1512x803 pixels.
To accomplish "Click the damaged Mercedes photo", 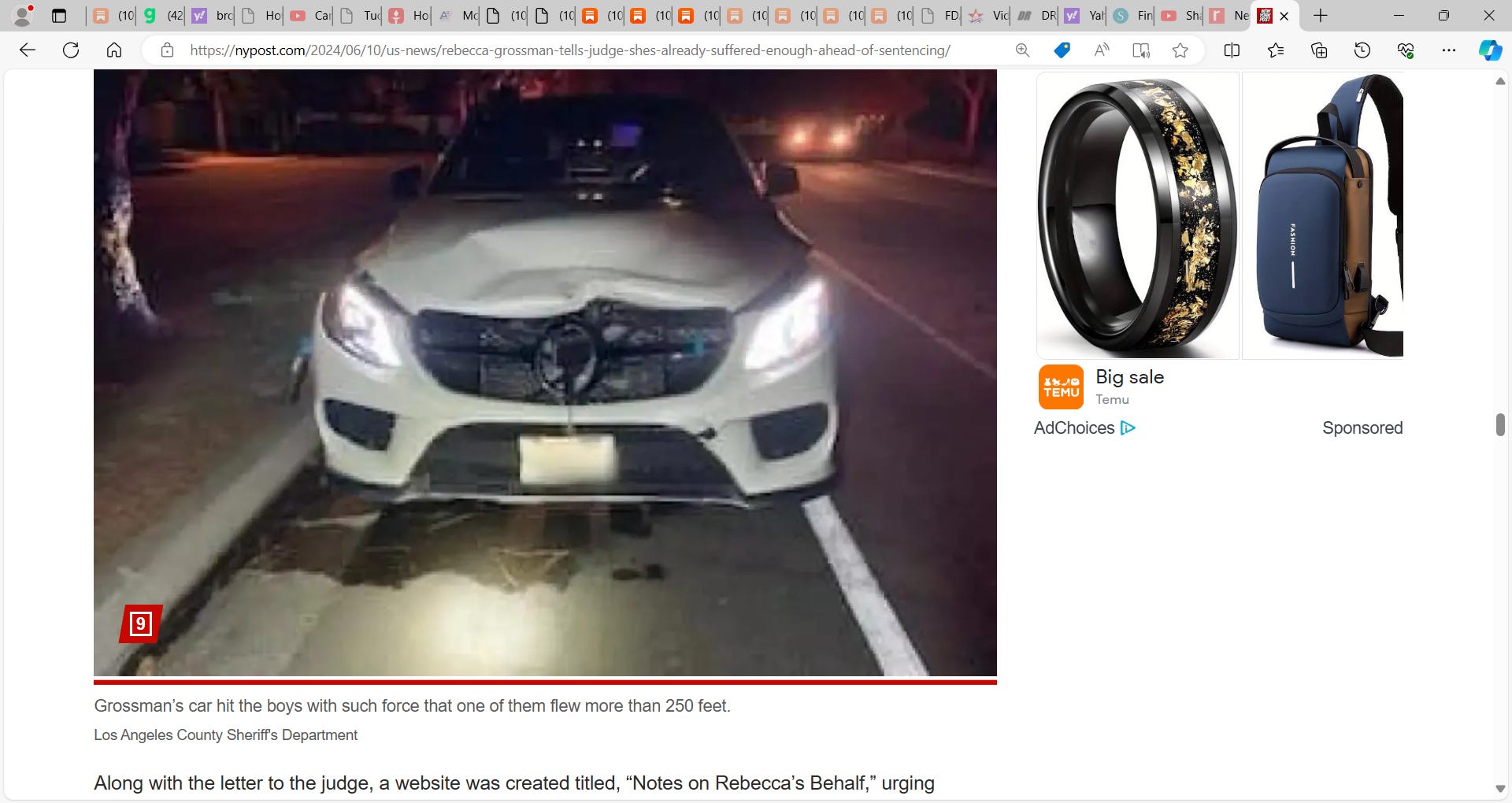I will pyautogui.click(x=545, y=372).
